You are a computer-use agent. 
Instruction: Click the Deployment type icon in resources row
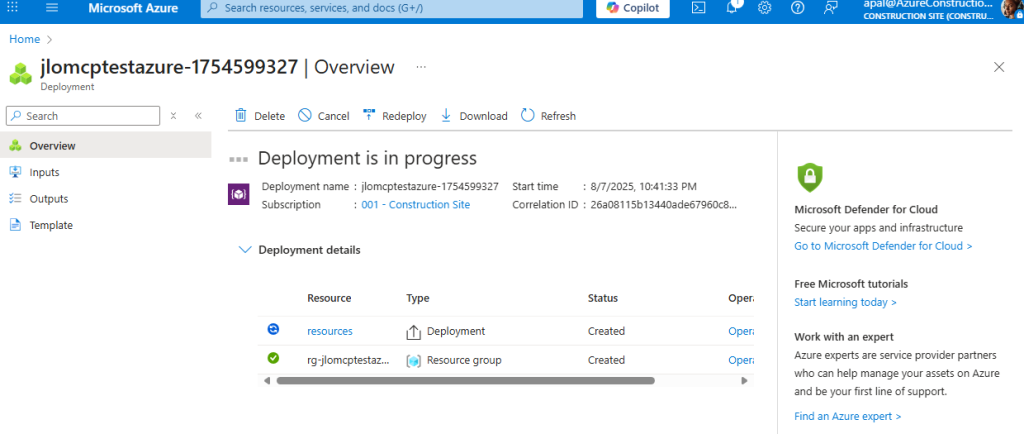coord(413,332)
